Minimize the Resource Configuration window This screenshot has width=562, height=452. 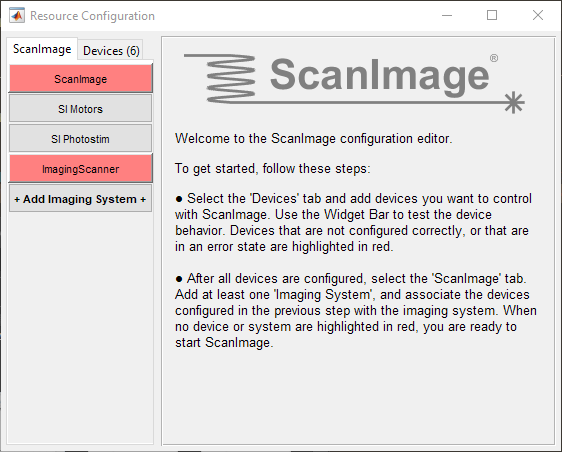[x=447, y=15]
